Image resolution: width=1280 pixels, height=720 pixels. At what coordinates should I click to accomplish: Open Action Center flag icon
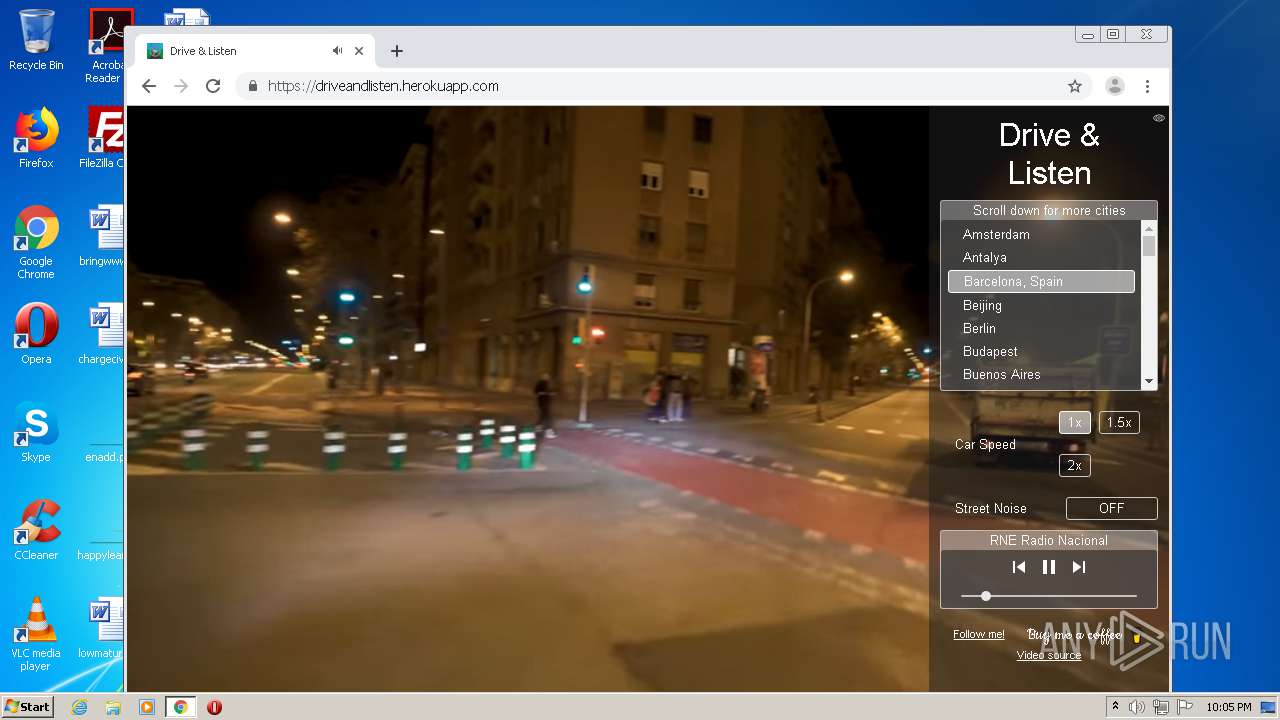(1185, 707)
